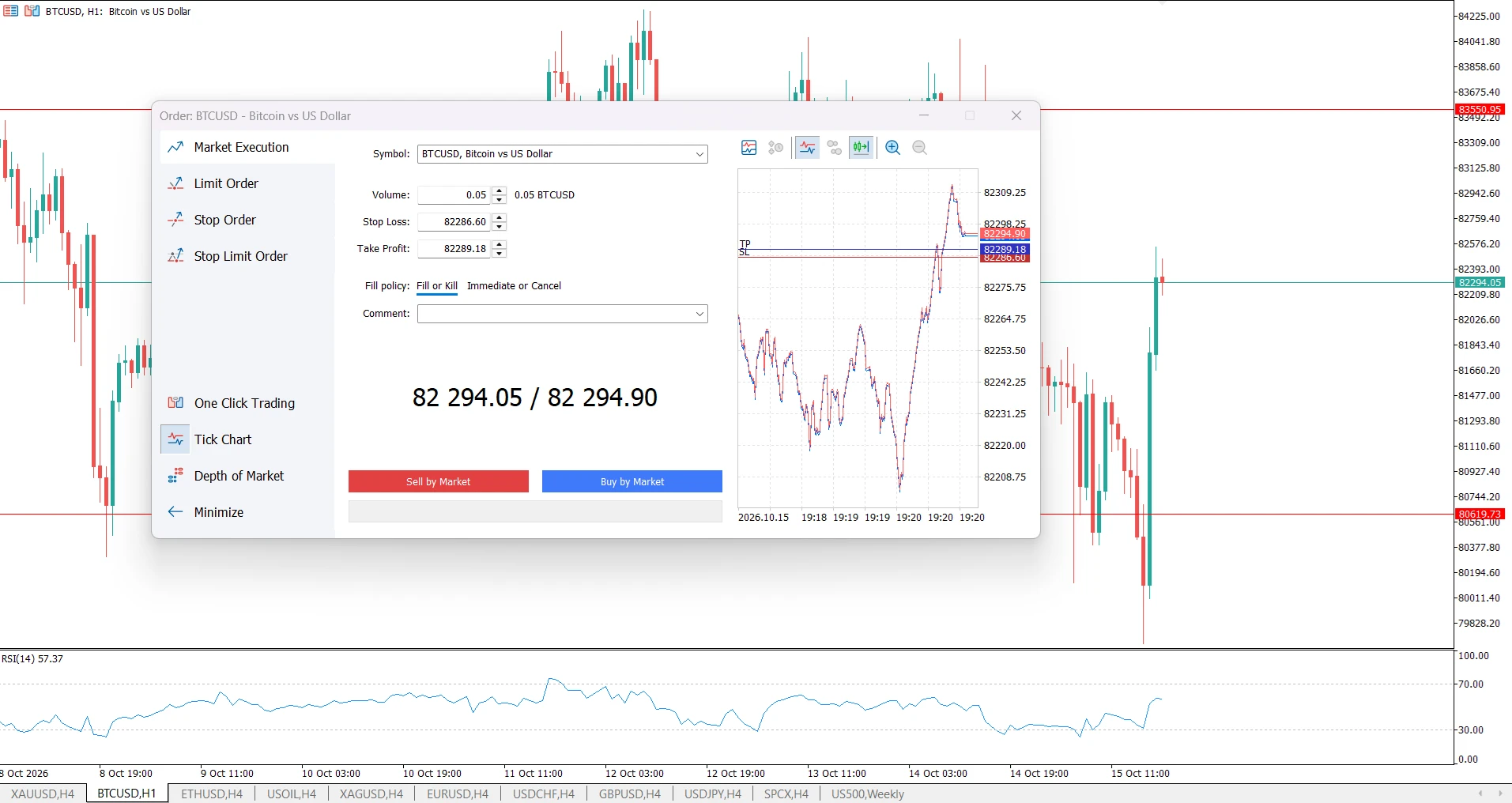Viewport: 1512px width, 803px height.
Task: Zoom in on the tick chart
Action: tap(893, 147)
